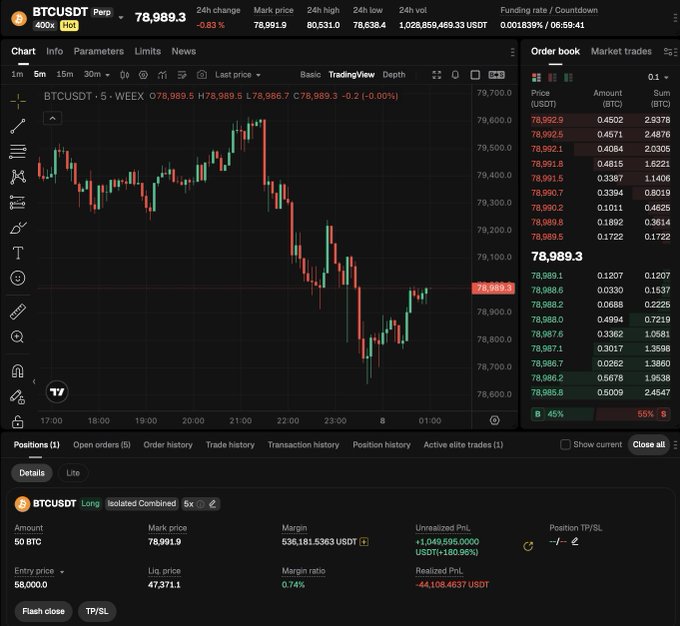This screenshot has width=680, height=626.
Task: Click ask price 78,992.9 in order book
Action: (x=547, y=120)
